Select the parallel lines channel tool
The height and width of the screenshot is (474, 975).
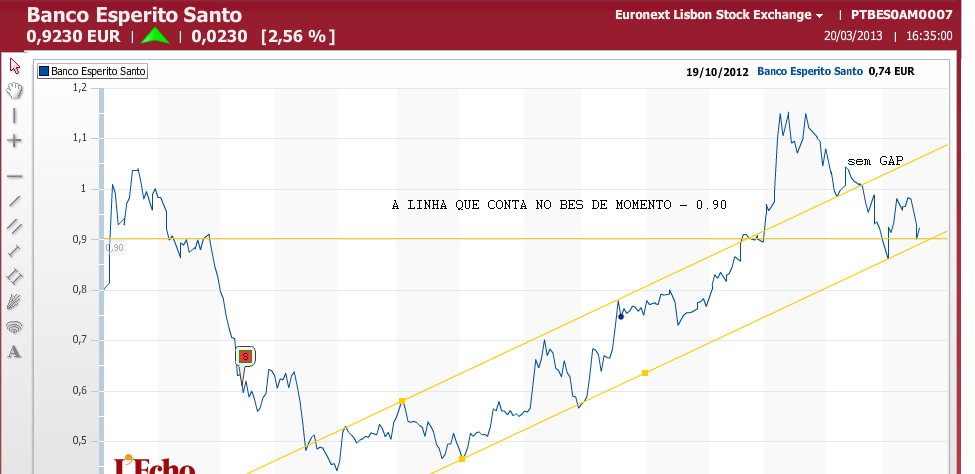point(14,226)
